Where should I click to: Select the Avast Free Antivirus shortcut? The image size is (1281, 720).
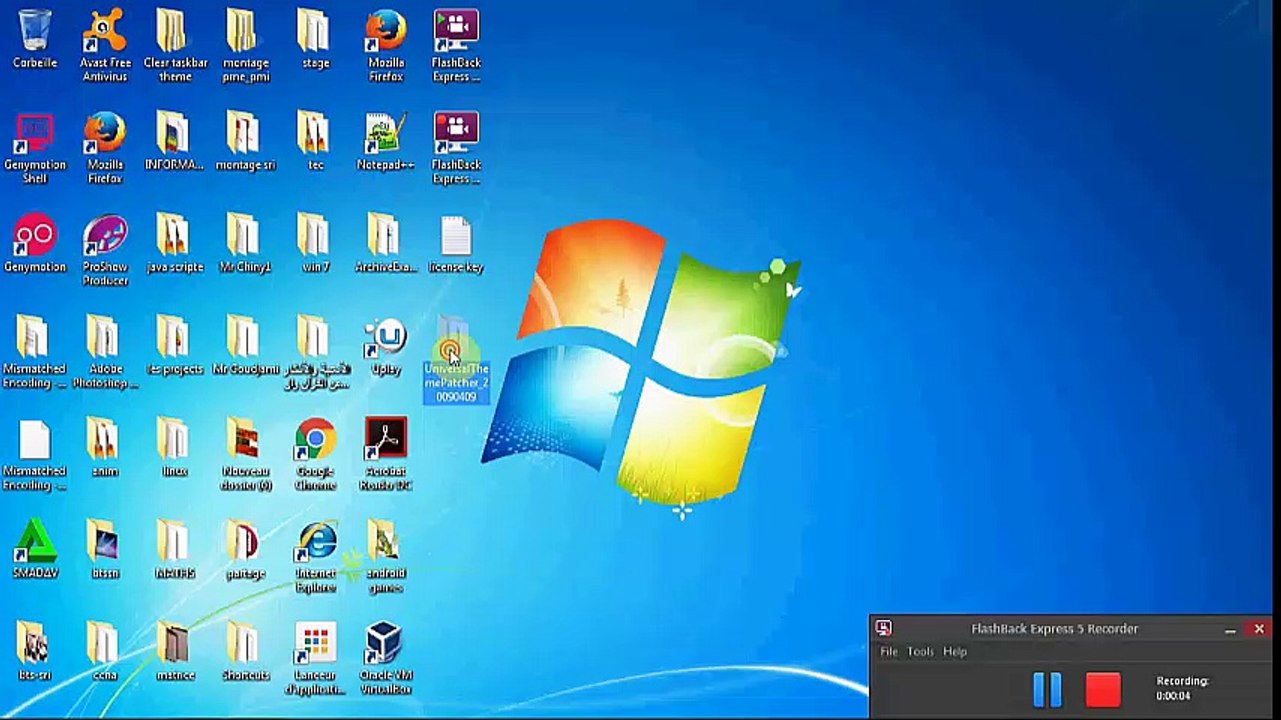tap(105, 45)
